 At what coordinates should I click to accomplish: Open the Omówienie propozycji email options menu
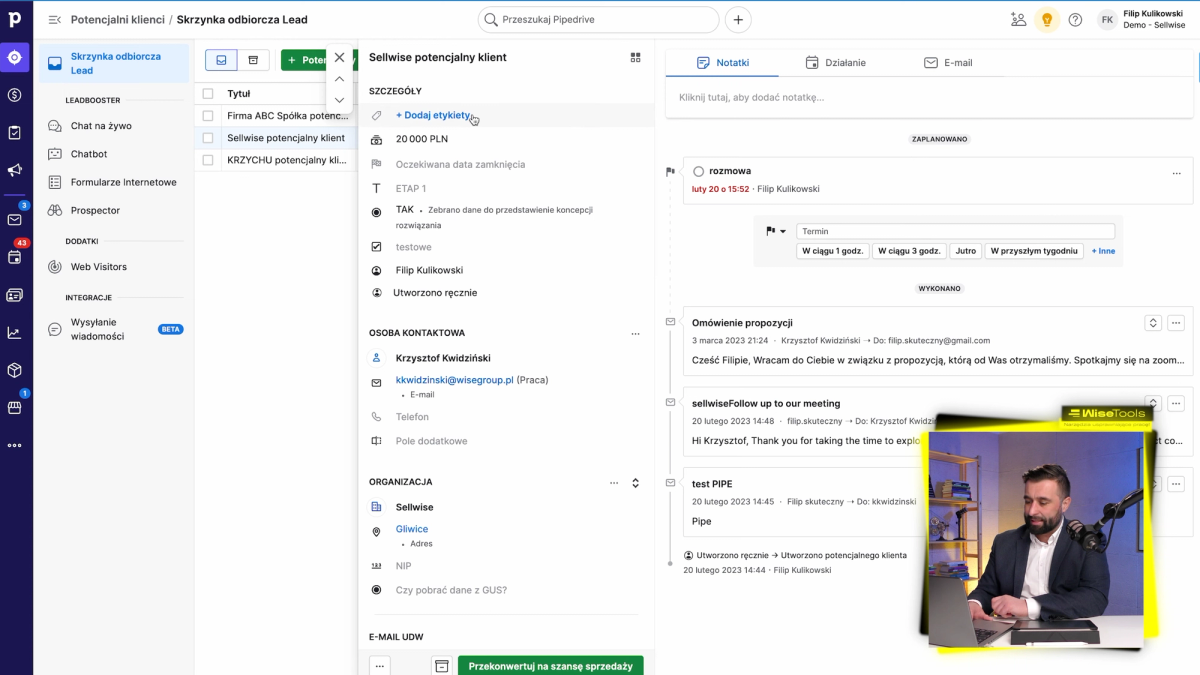point(1176,322)
